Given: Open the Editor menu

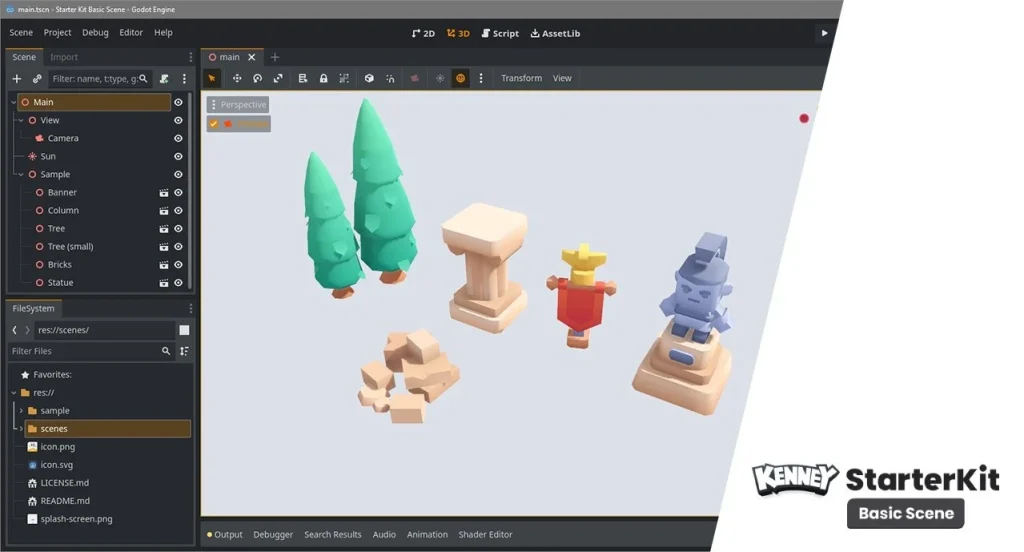Looking at the screenshot, I should (131, 33).
